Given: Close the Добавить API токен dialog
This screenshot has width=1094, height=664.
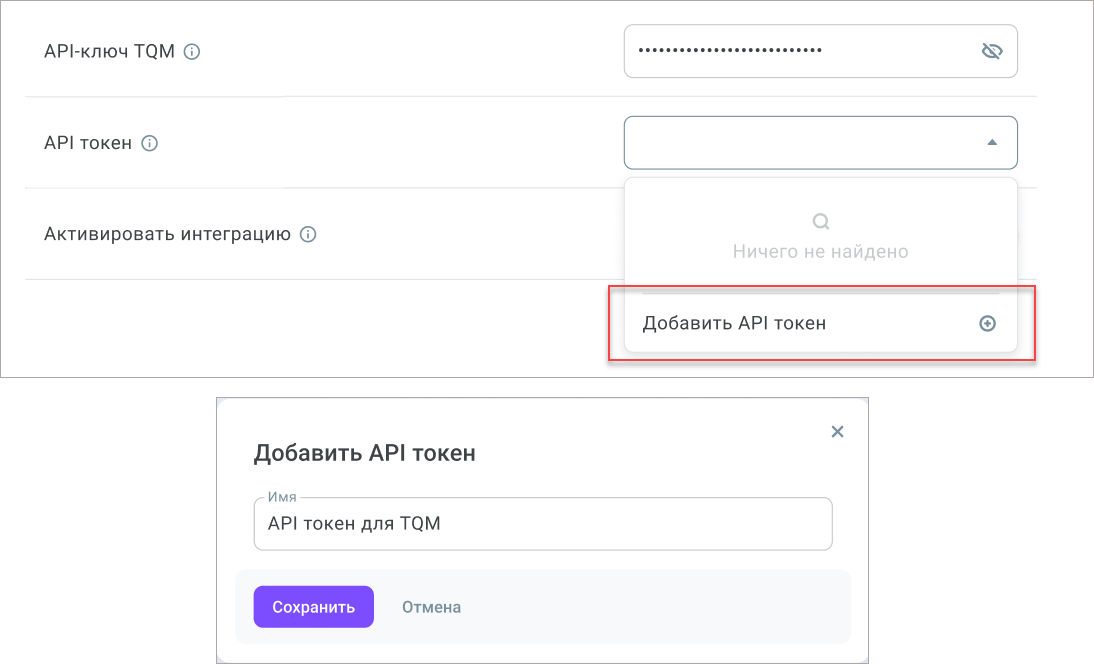Looking at the screenshot, I should pyautogui.click(x=837, y=432).
